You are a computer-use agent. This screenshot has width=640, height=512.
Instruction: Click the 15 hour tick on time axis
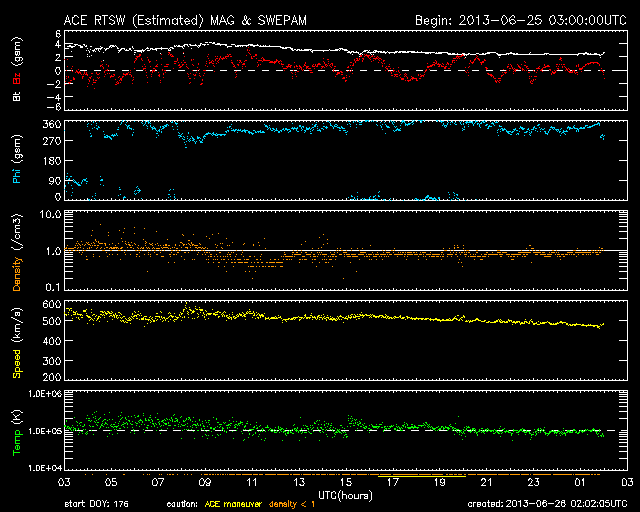[x=345, y=482]
